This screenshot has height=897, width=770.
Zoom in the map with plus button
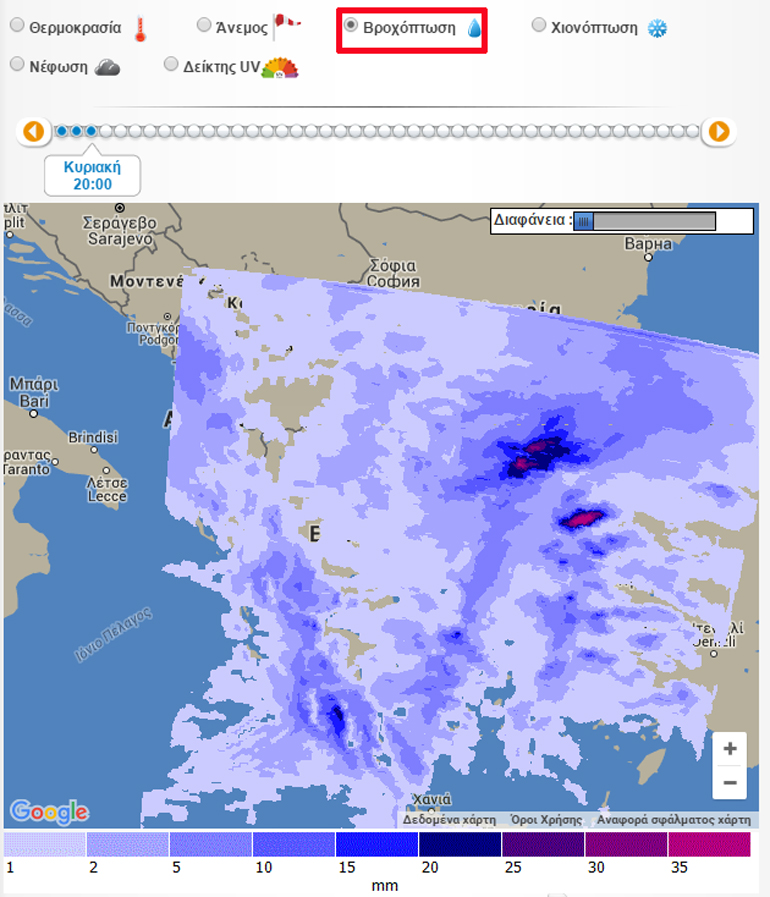point(730,748)
